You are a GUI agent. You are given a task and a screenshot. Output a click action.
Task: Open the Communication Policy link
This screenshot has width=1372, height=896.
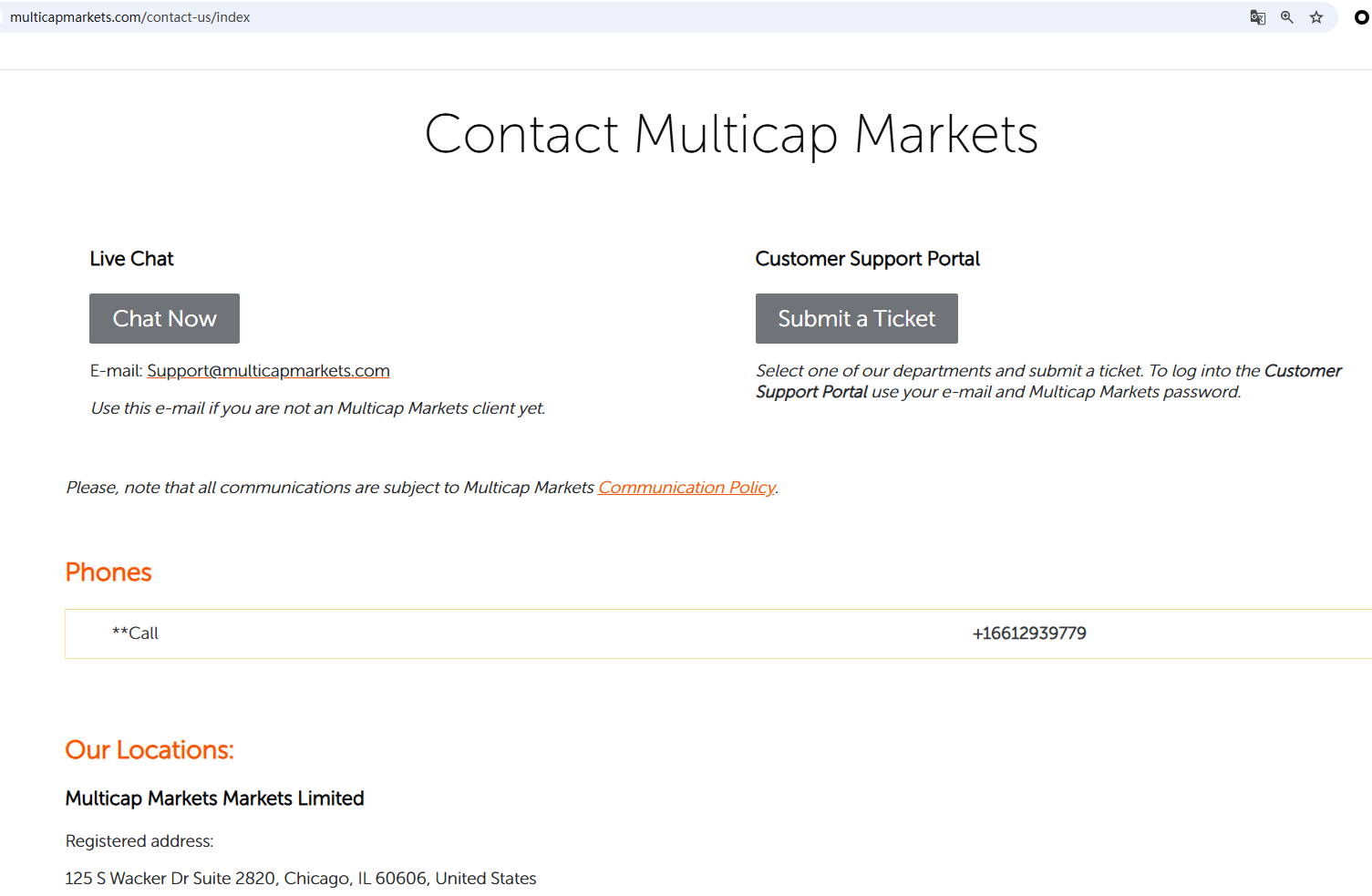[686, 488]
